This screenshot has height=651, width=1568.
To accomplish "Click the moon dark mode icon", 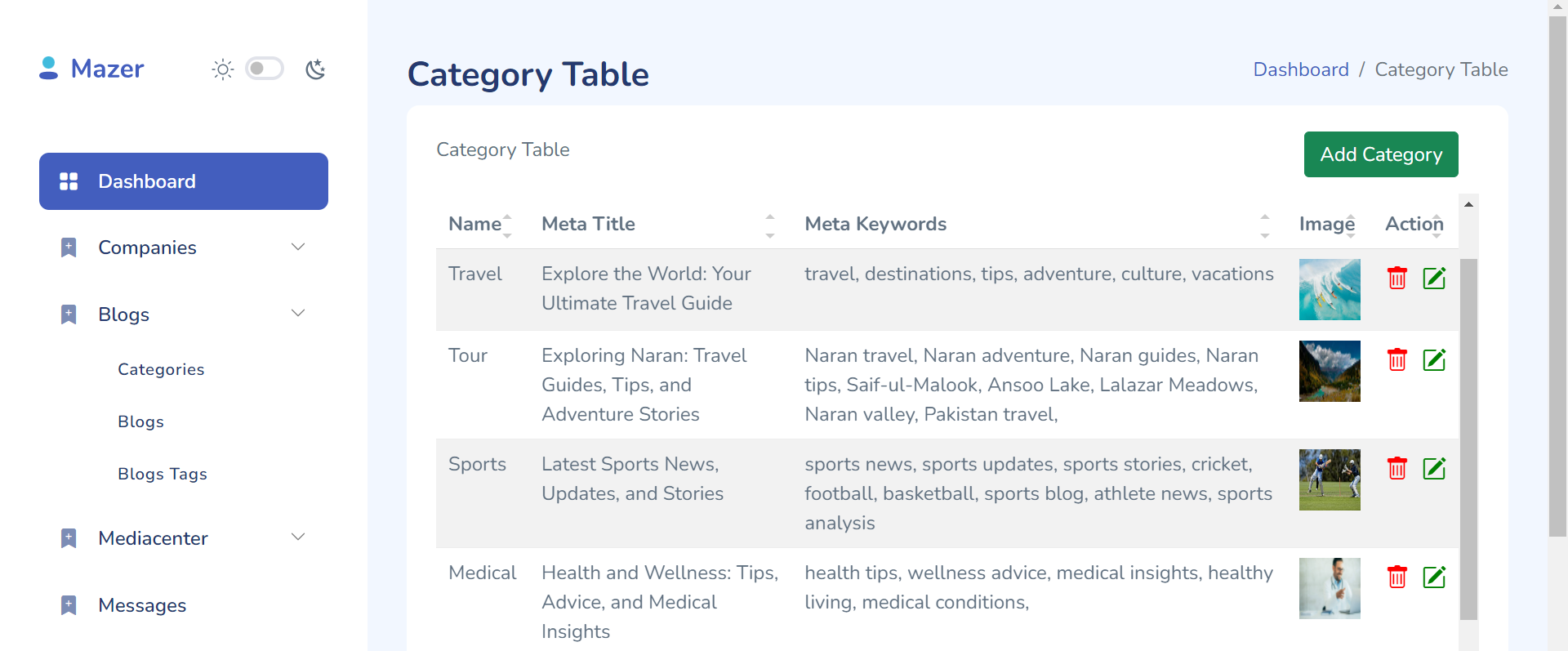I will (x=315, y=69).
